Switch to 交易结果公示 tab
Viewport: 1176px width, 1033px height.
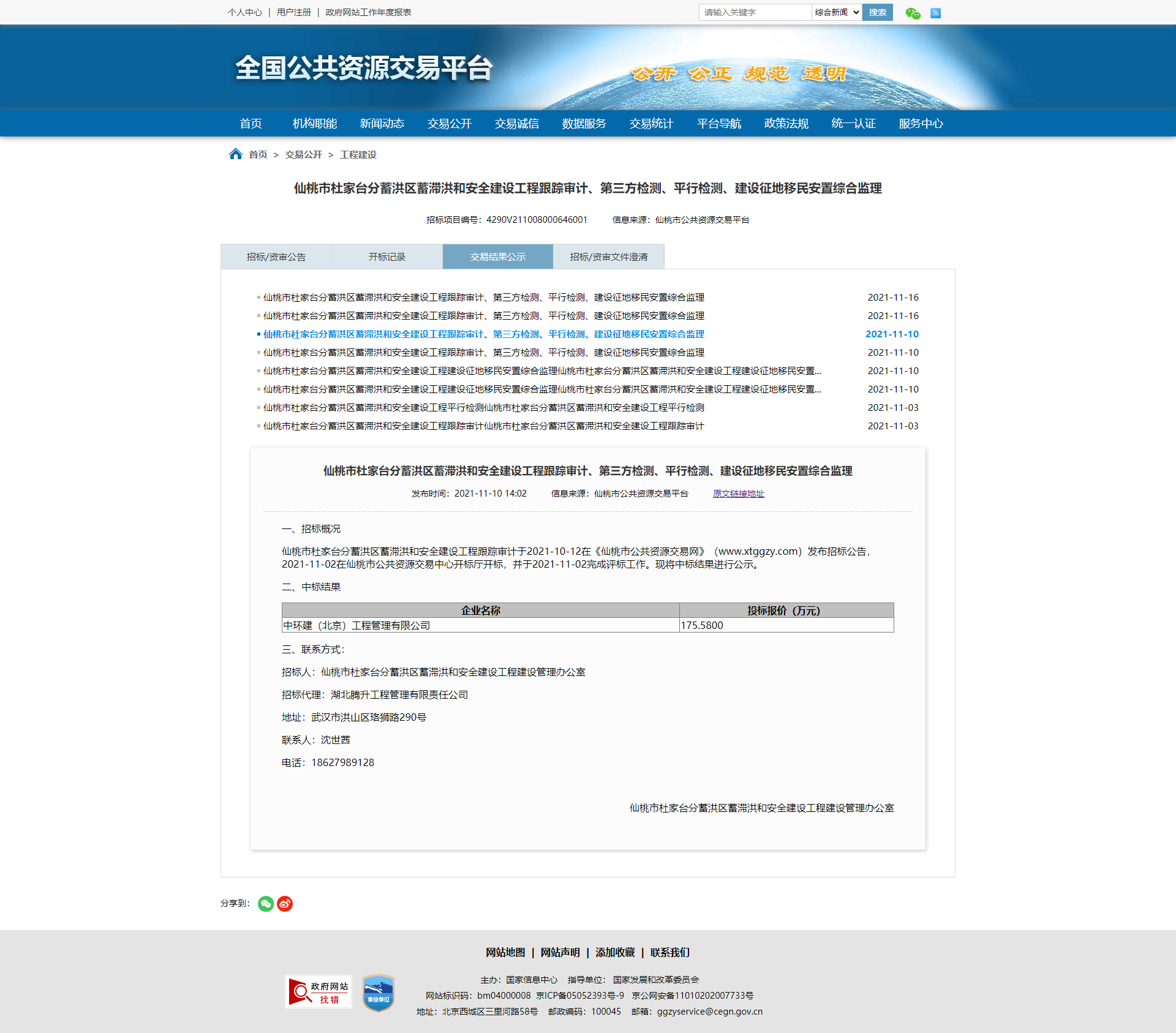point(498,257)
